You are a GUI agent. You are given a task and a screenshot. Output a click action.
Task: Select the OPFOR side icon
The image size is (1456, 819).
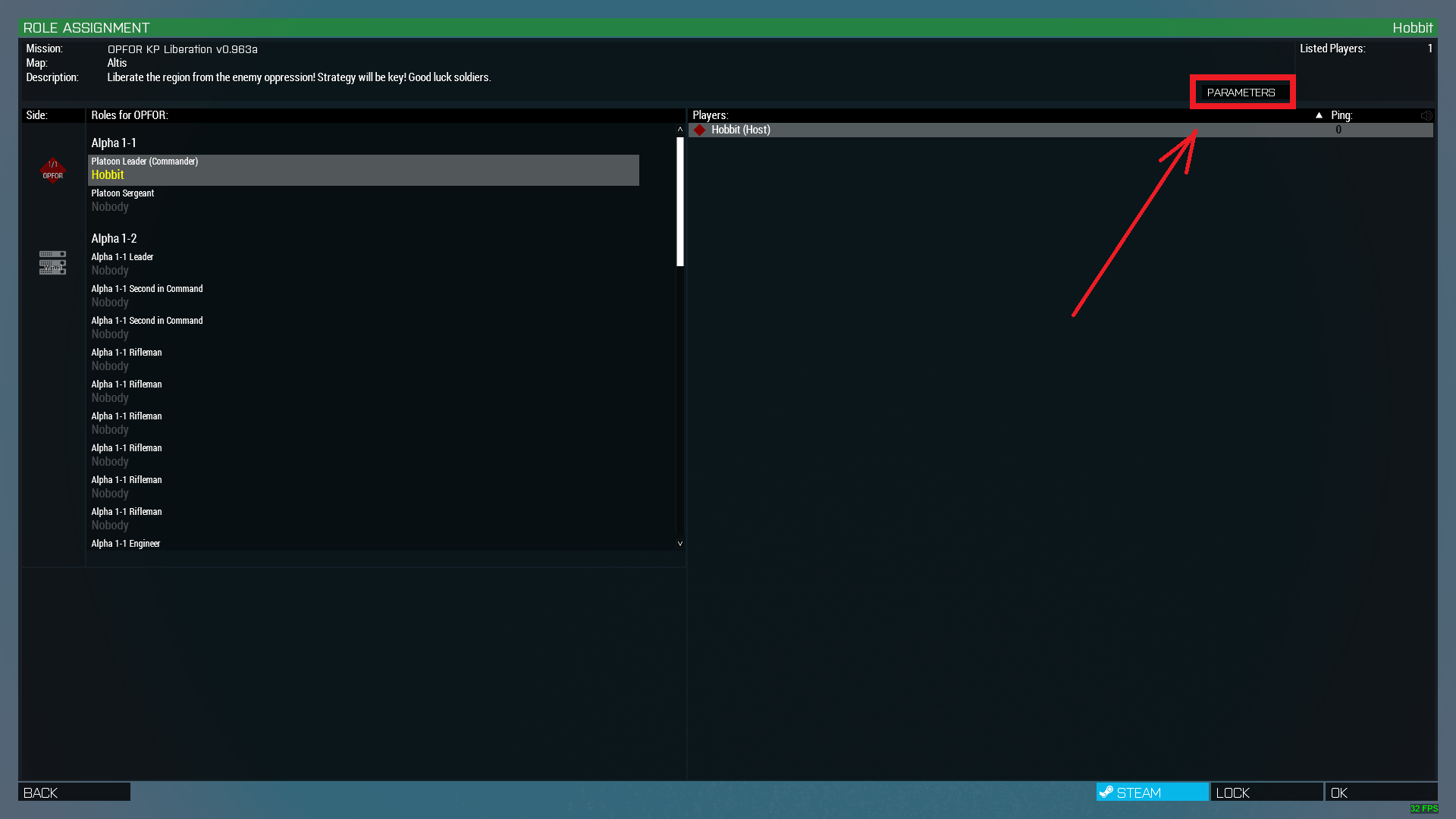coord(52,170)
